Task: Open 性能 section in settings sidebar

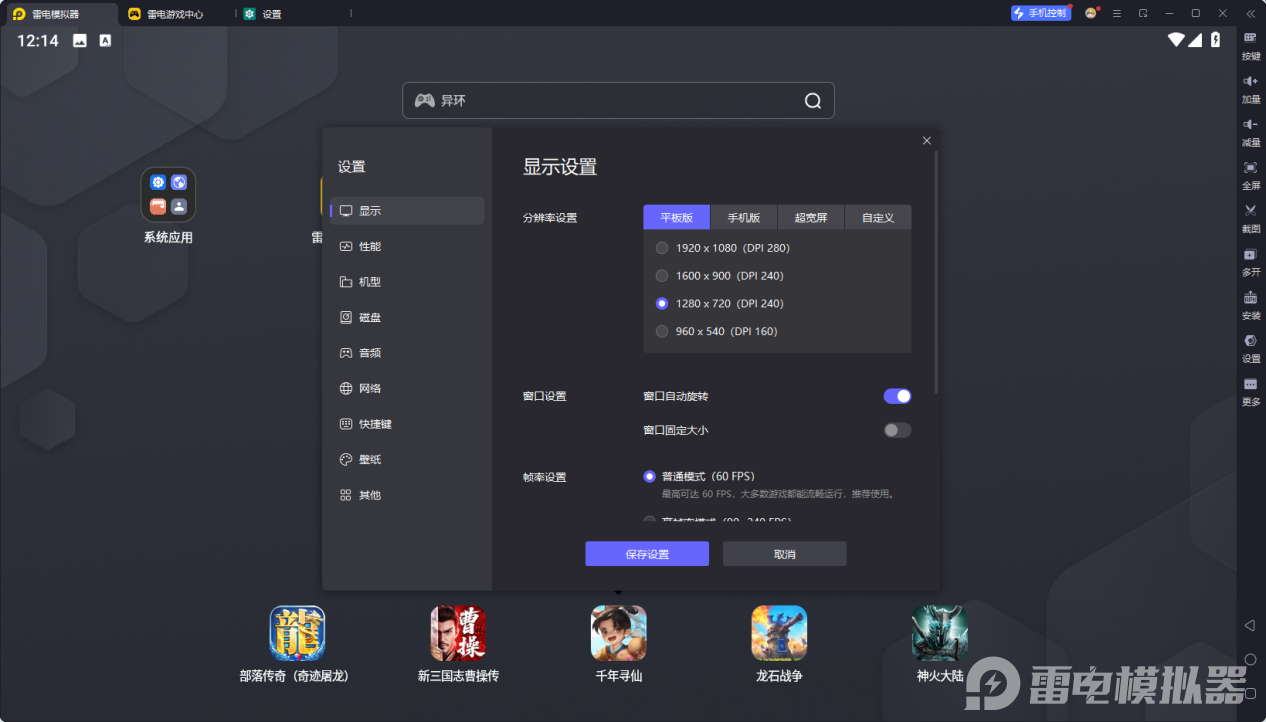Action: pos(407,247)
